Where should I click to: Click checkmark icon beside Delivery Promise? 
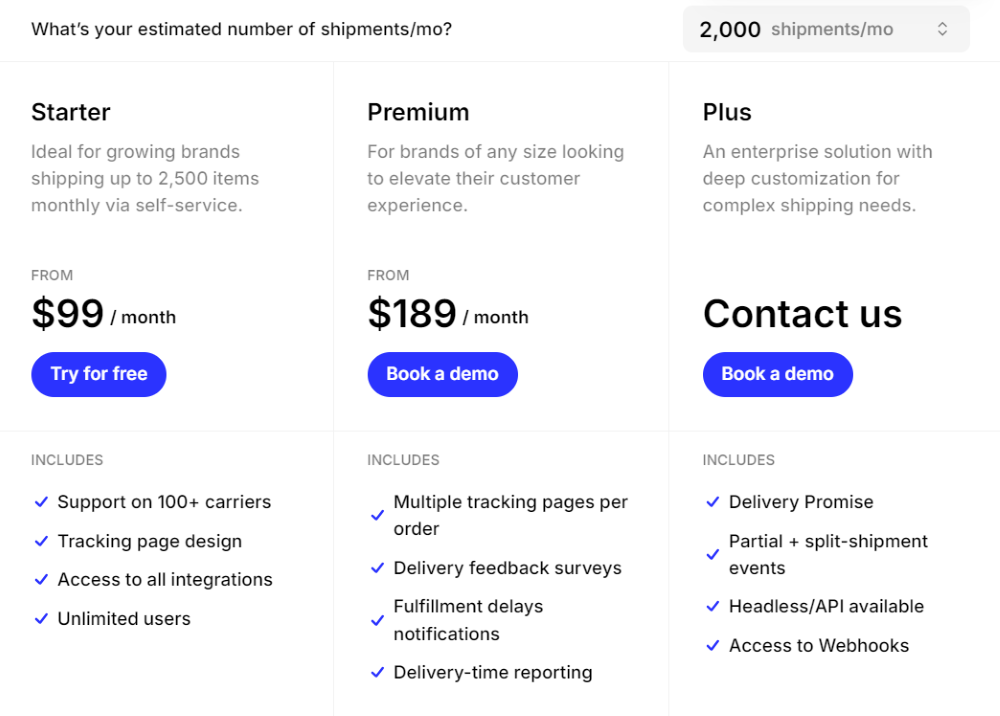[x=713, y=502]
